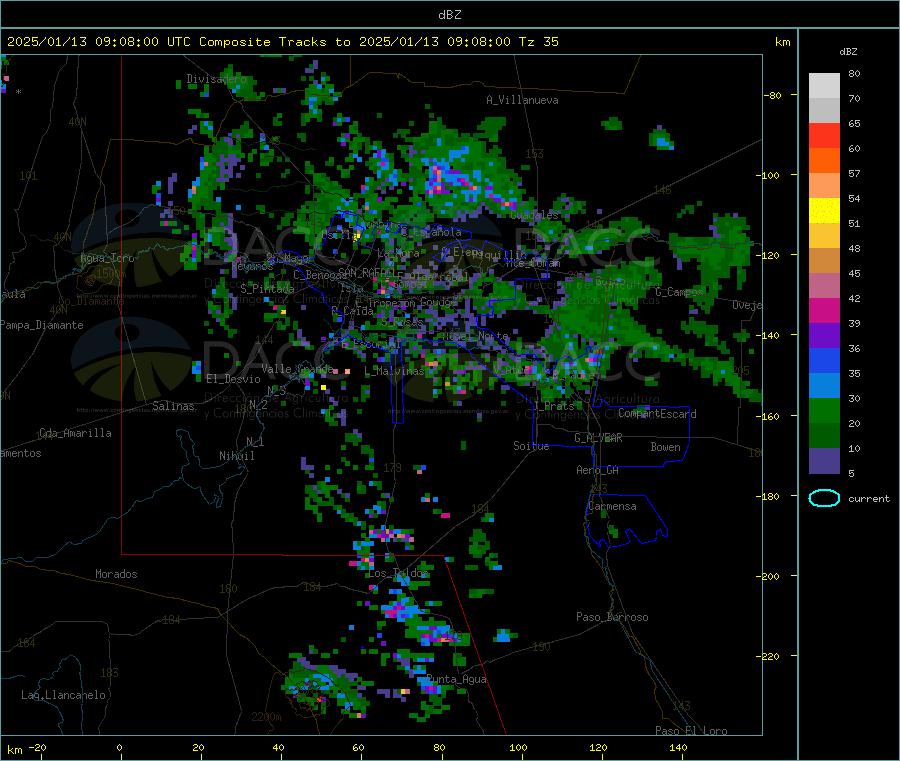Click the 'Paso_Barroso' map label

click(612, 617)
